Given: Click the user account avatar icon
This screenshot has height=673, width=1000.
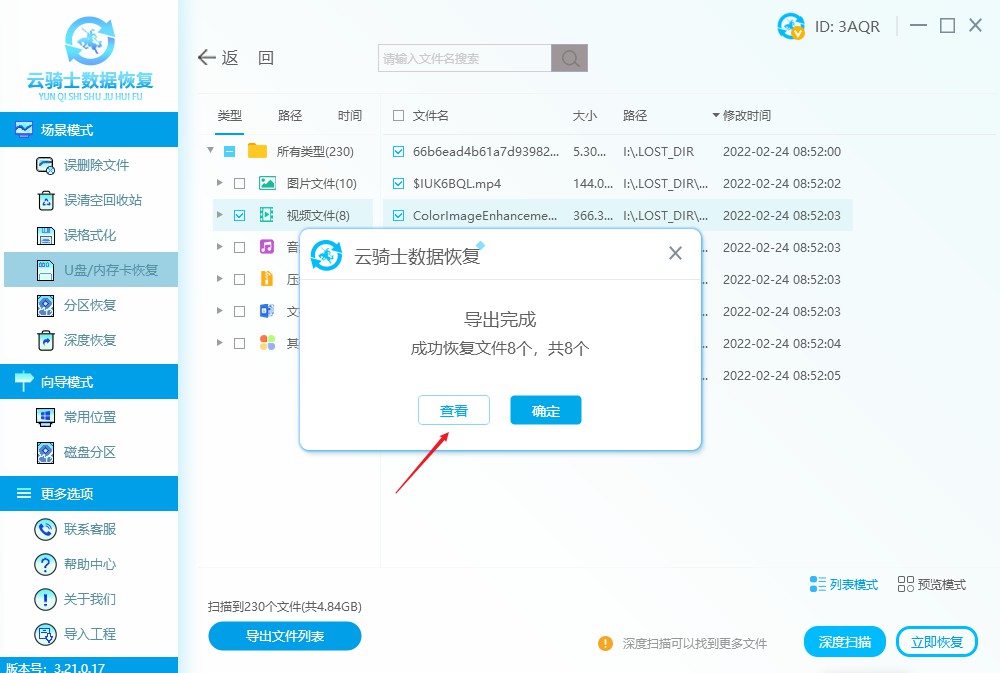Looking at the screenshot, I should click(791, 26).
